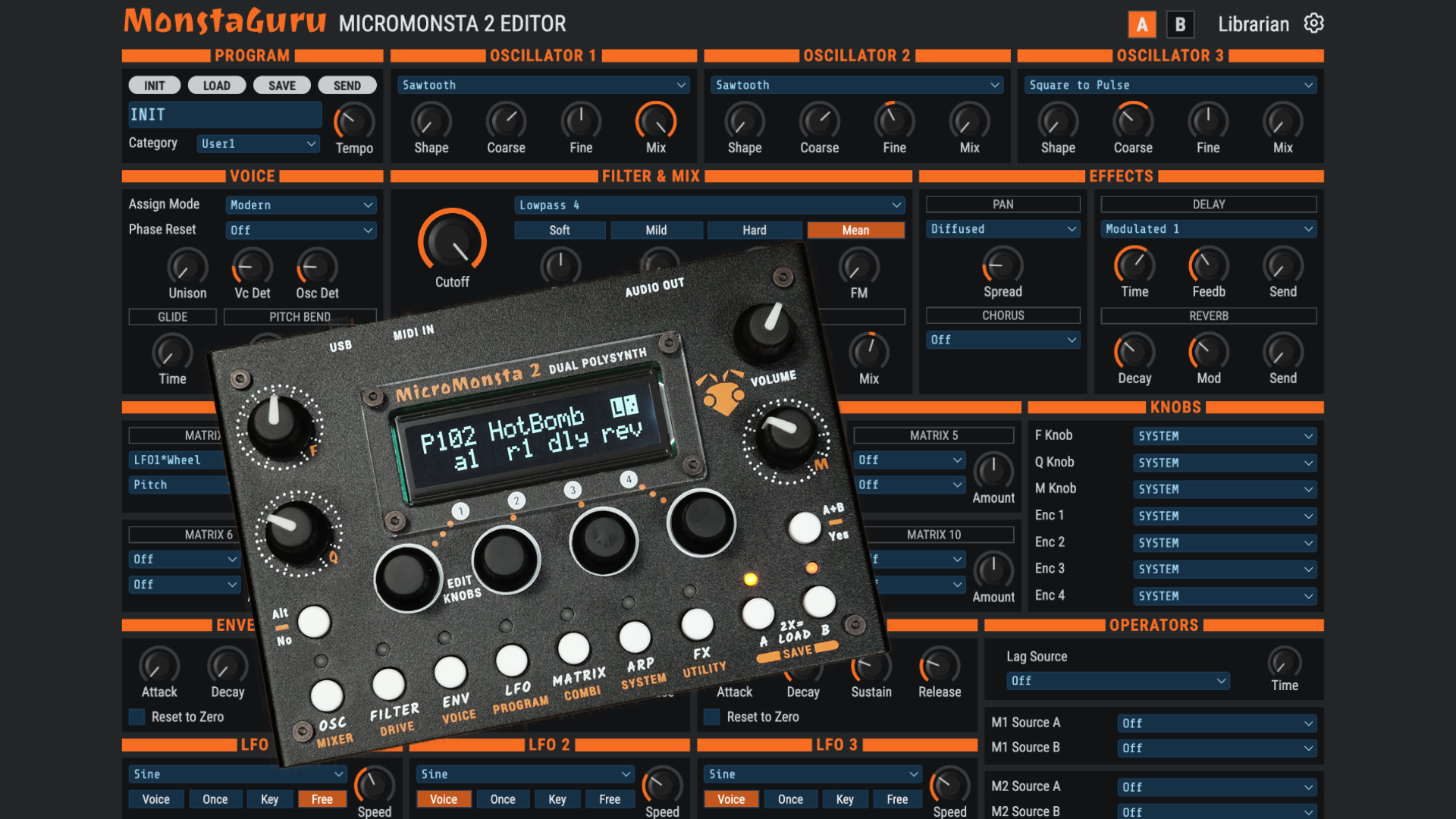
Task: Toggle left envelope Reset to Zero checkbox
Action: 137,717
